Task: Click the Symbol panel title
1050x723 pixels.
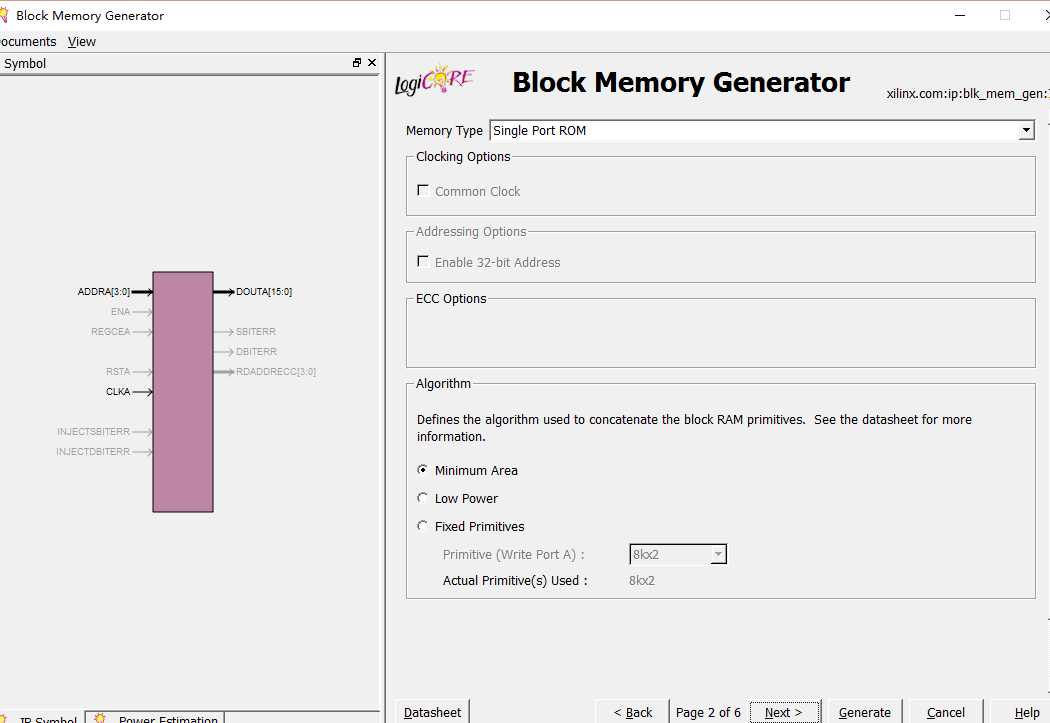Action: [25, 64]
